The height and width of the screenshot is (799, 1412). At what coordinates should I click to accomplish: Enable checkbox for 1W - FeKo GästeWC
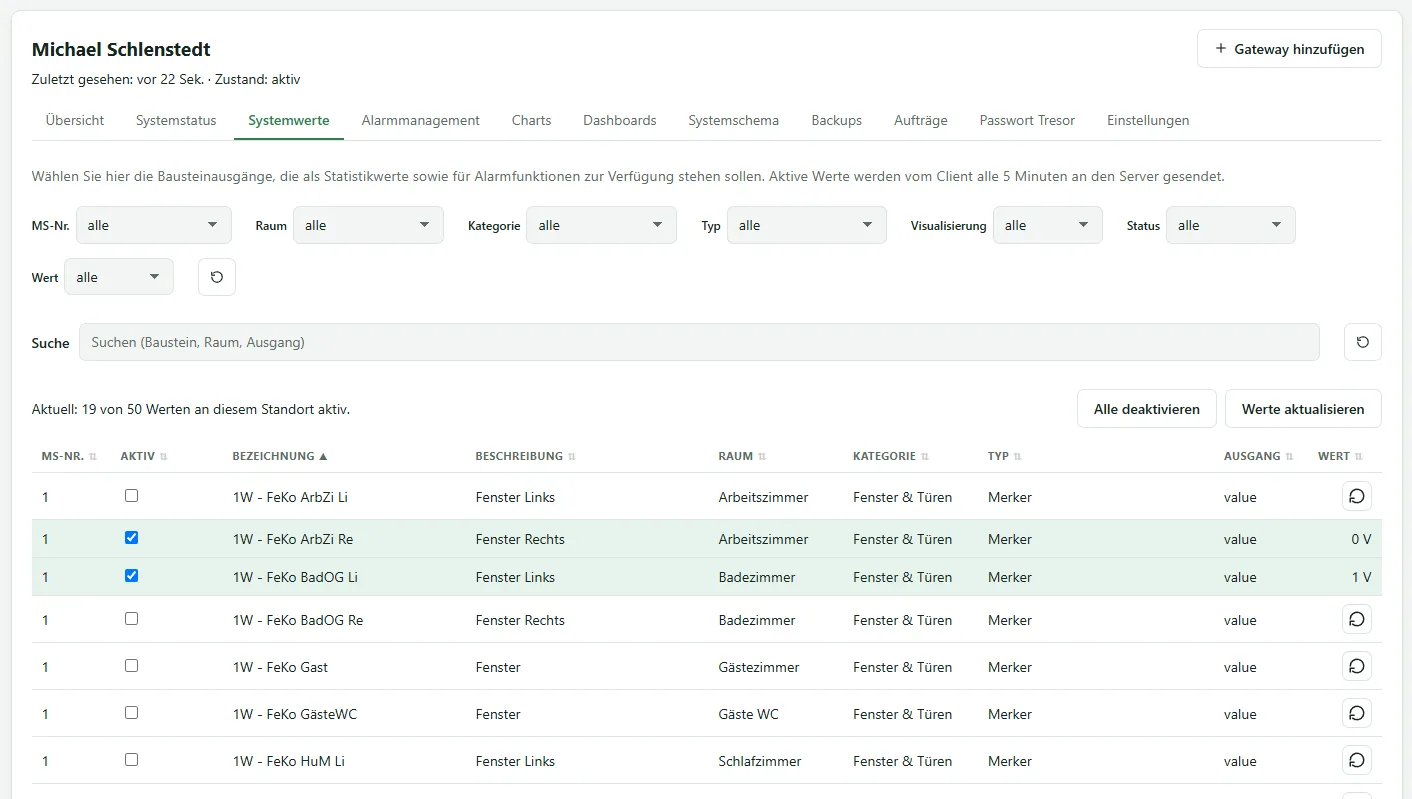click(131, 713)
